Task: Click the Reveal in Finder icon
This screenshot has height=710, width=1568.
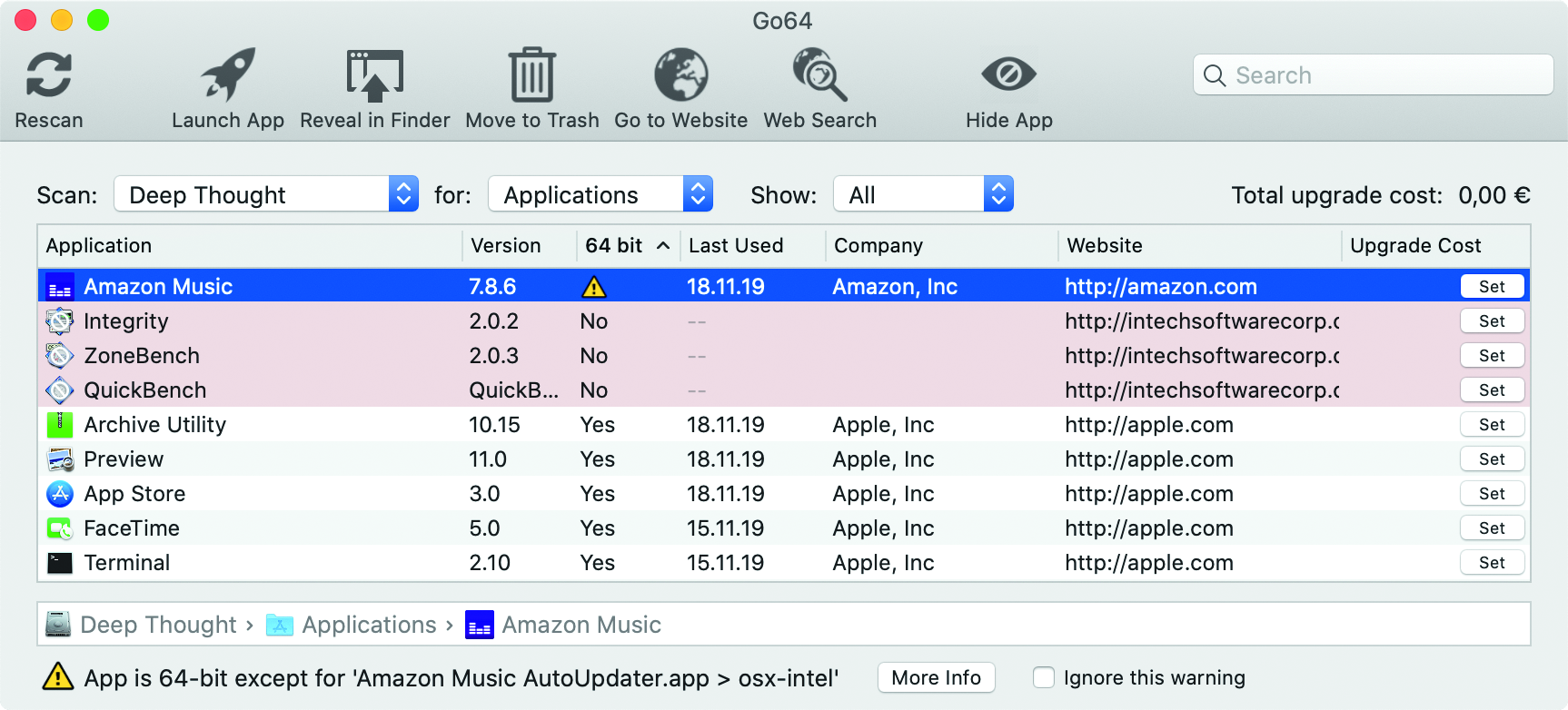Action: 374,75
